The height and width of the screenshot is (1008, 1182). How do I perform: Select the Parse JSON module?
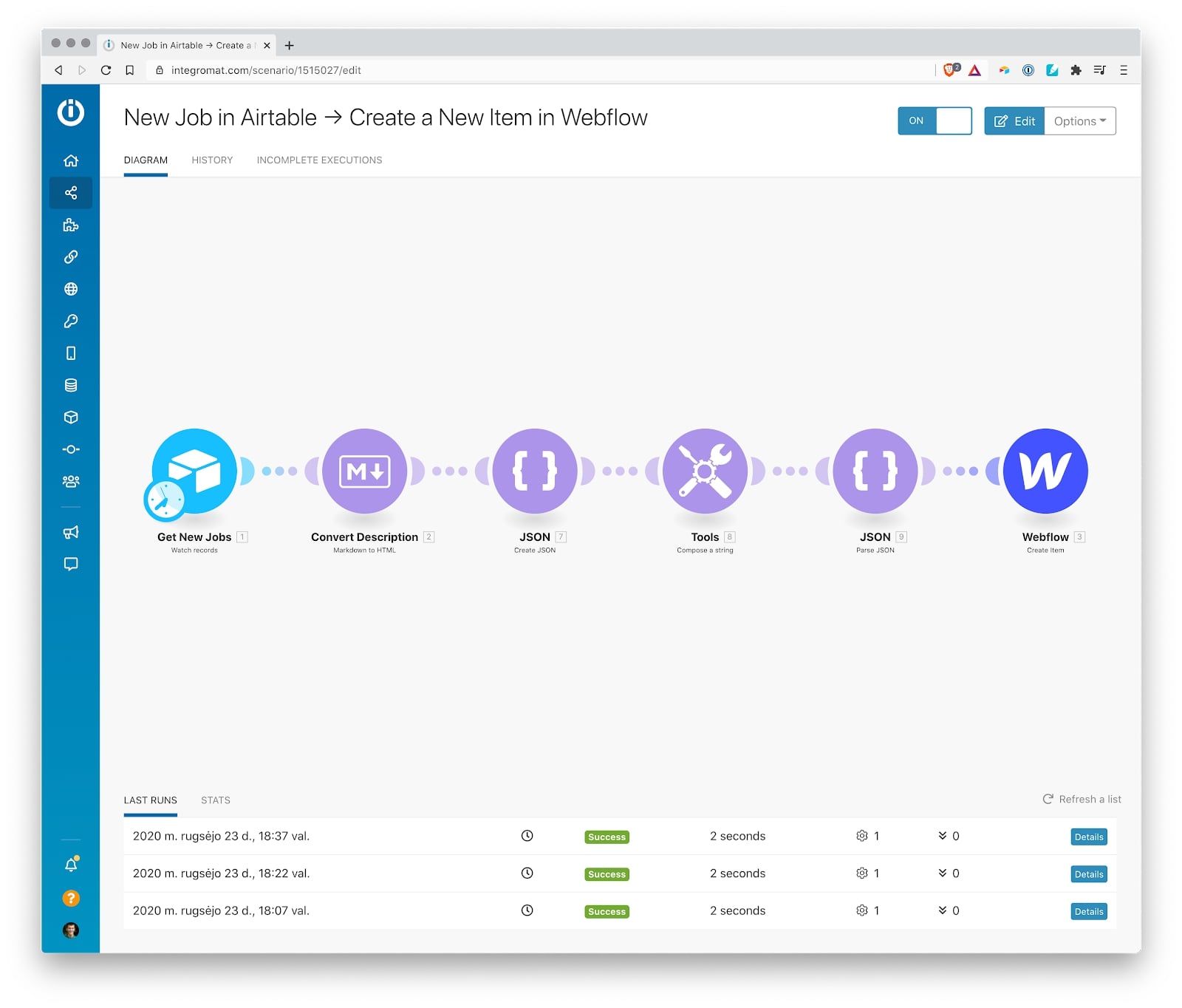[x=875, y=471]
